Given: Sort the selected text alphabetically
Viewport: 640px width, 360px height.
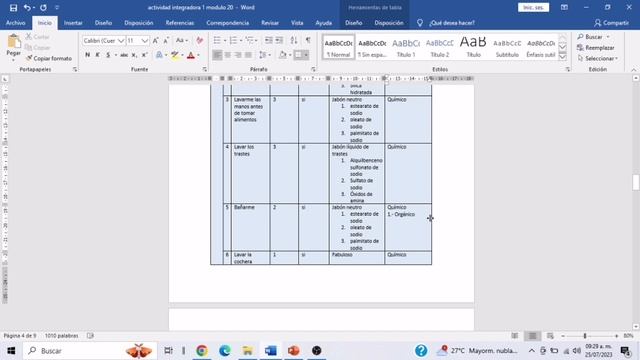Looking at the screenshot, I should pyautogui.click(x=294, y=40).
